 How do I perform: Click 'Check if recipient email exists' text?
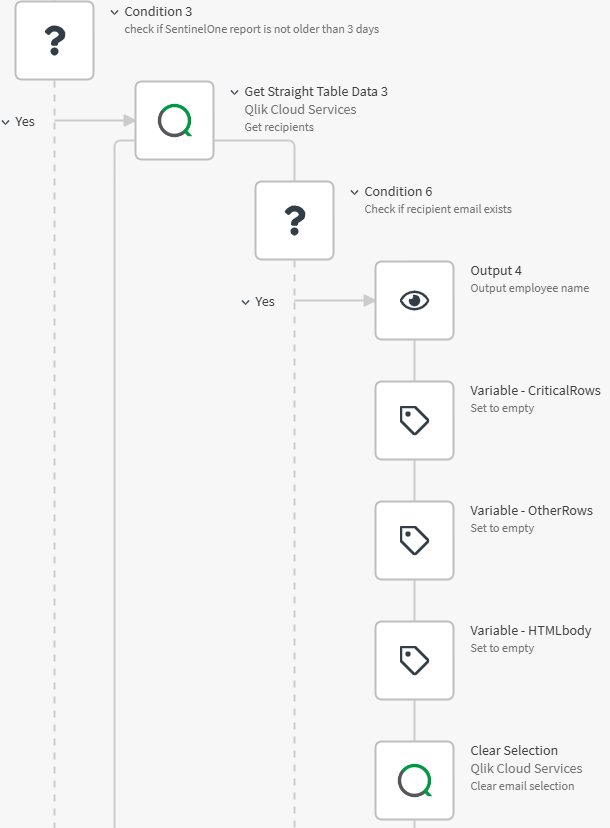click(x=438, y=209)
